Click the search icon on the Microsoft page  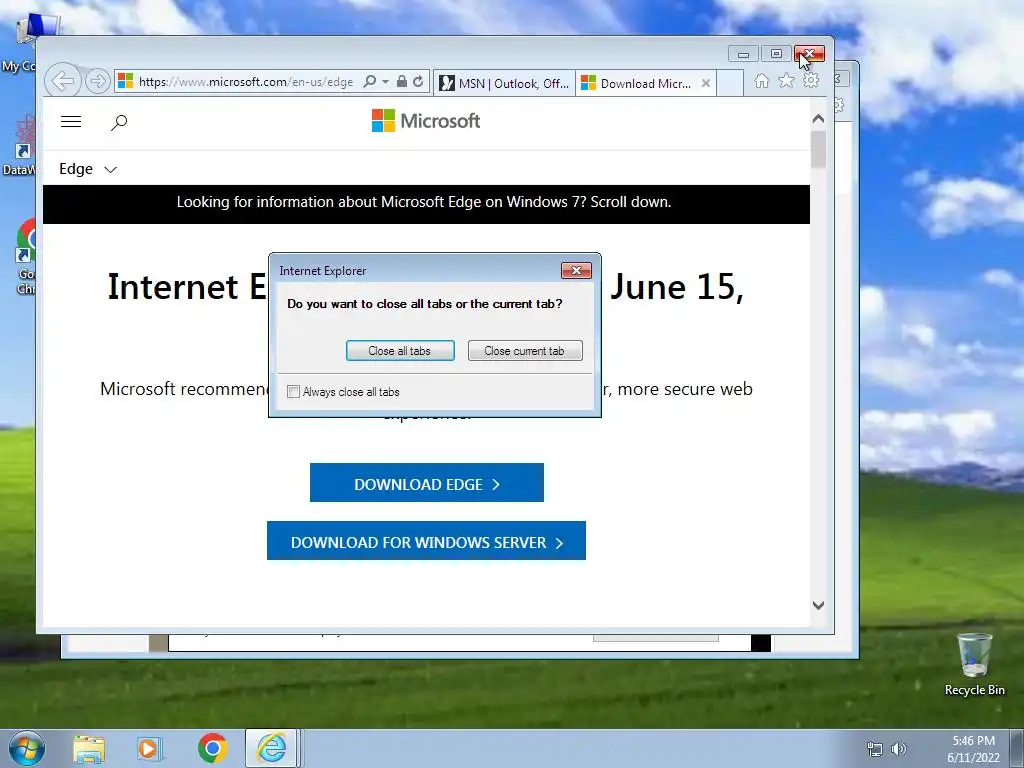click(x=119, y=122)
